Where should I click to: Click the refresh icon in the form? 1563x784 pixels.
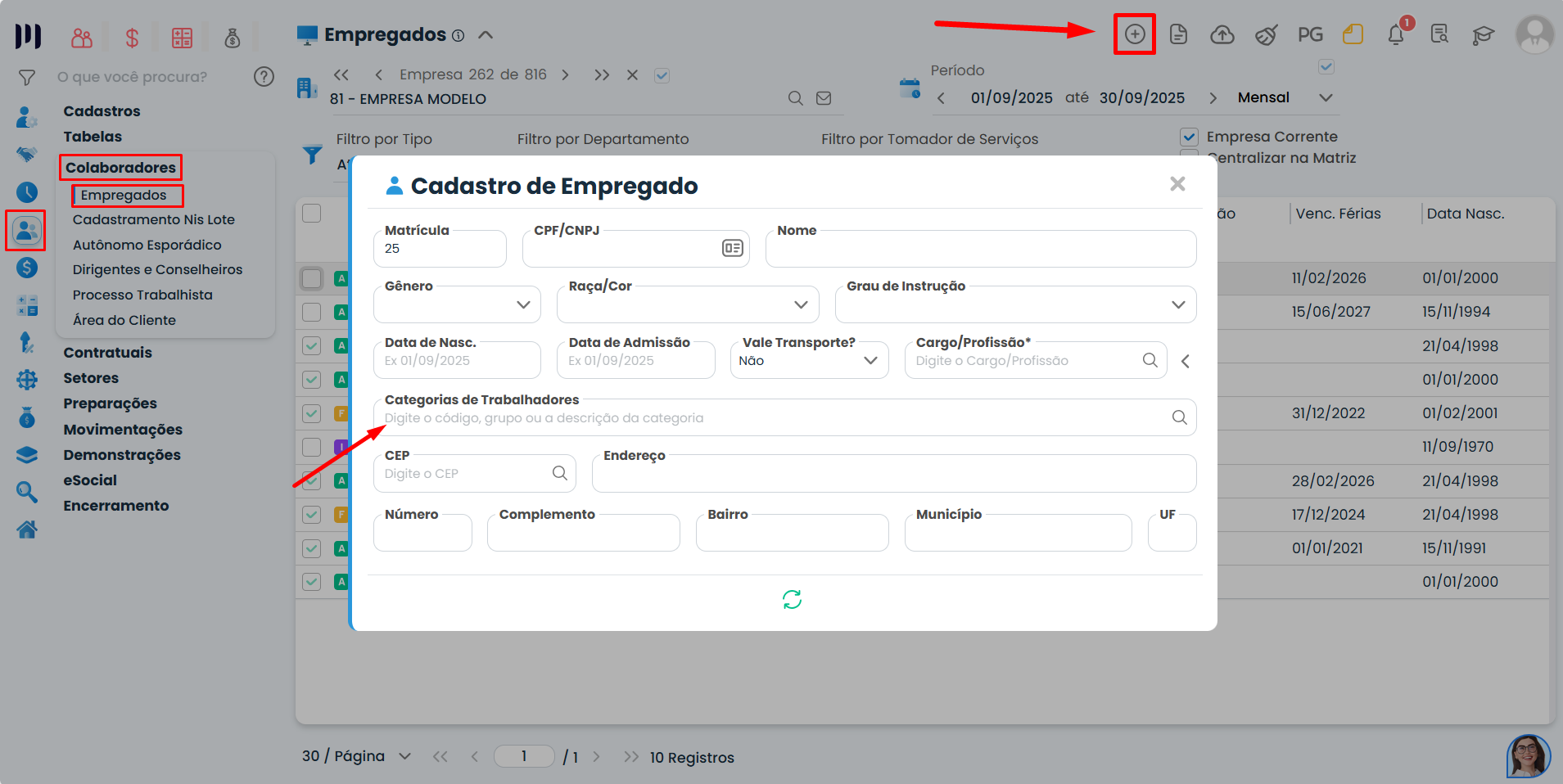pos(792,600)
